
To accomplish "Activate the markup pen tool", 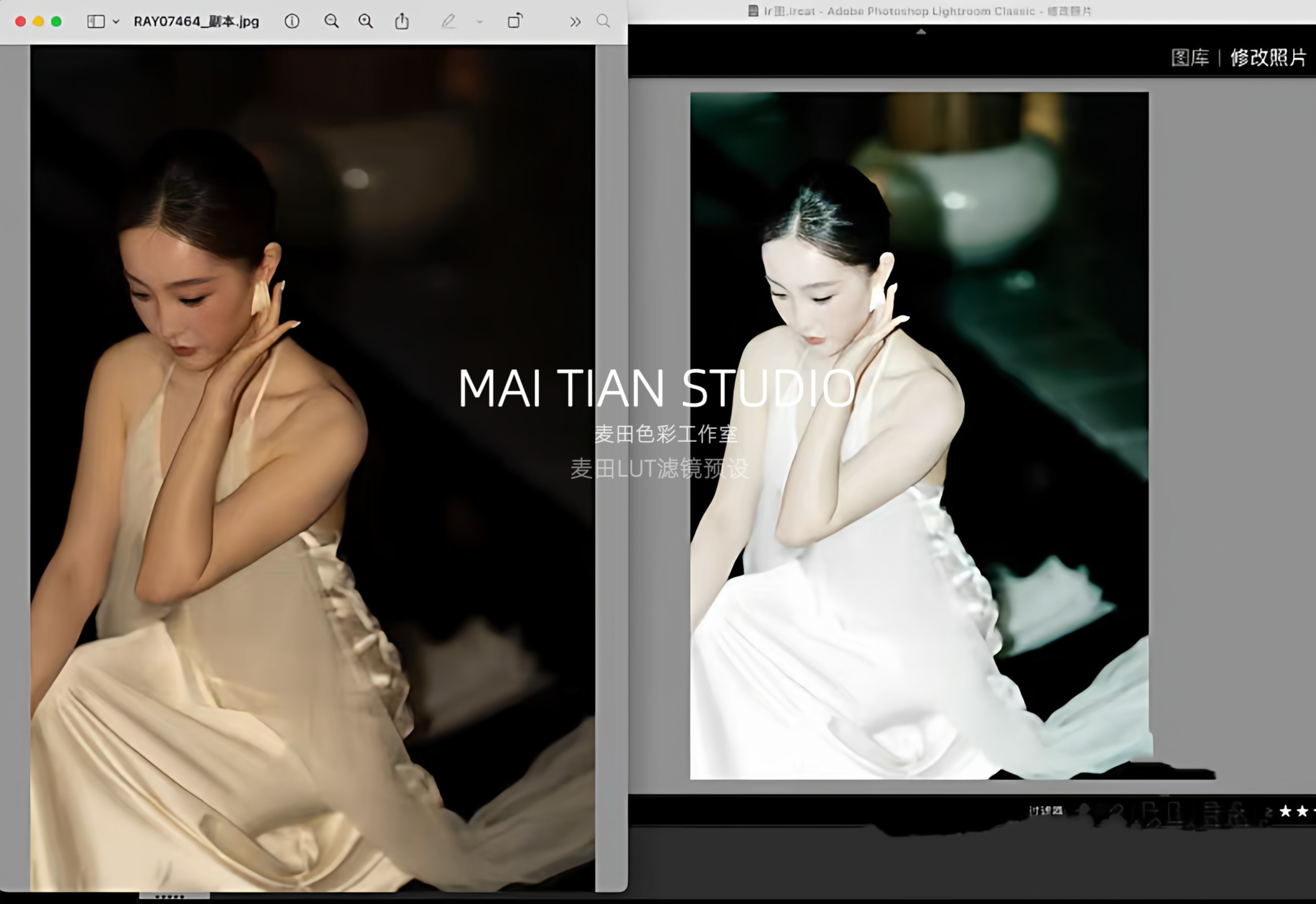I will (x=448, y=22).
